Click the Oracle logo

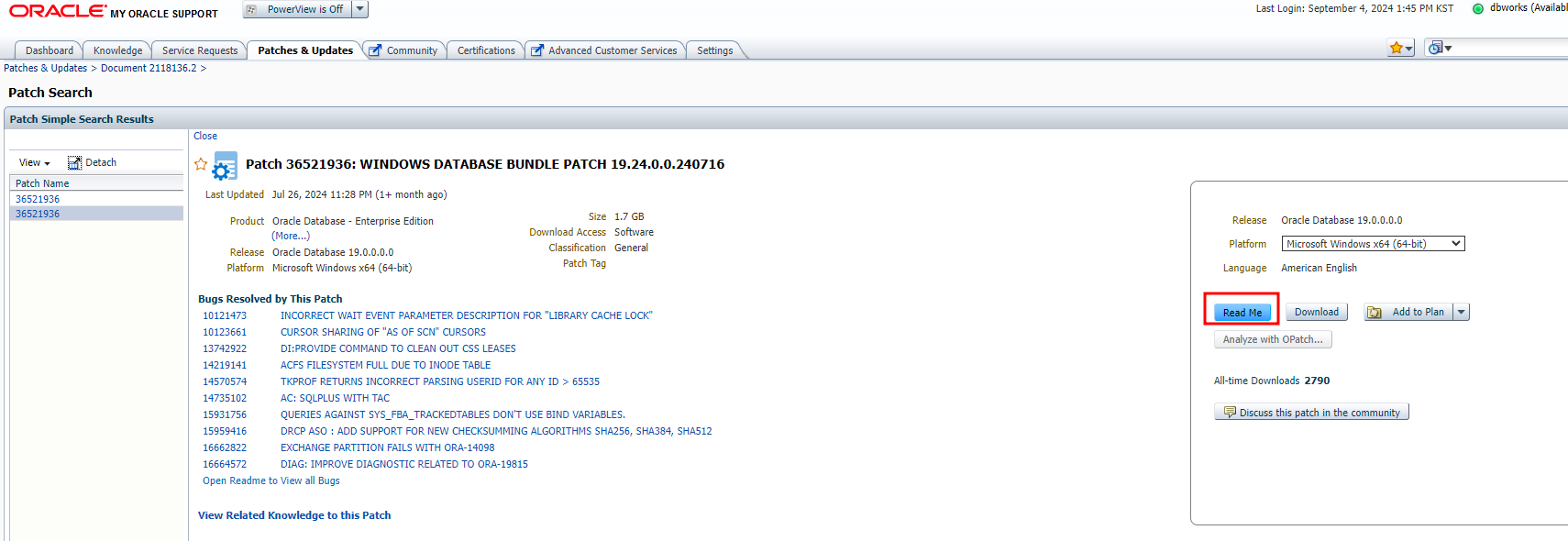(x=57, y=11)
